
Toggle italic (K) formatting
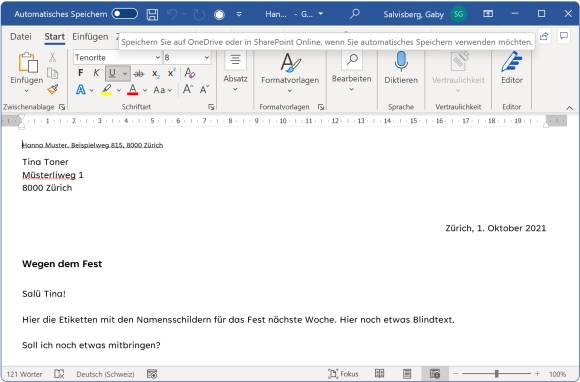(x=96, y=73)
